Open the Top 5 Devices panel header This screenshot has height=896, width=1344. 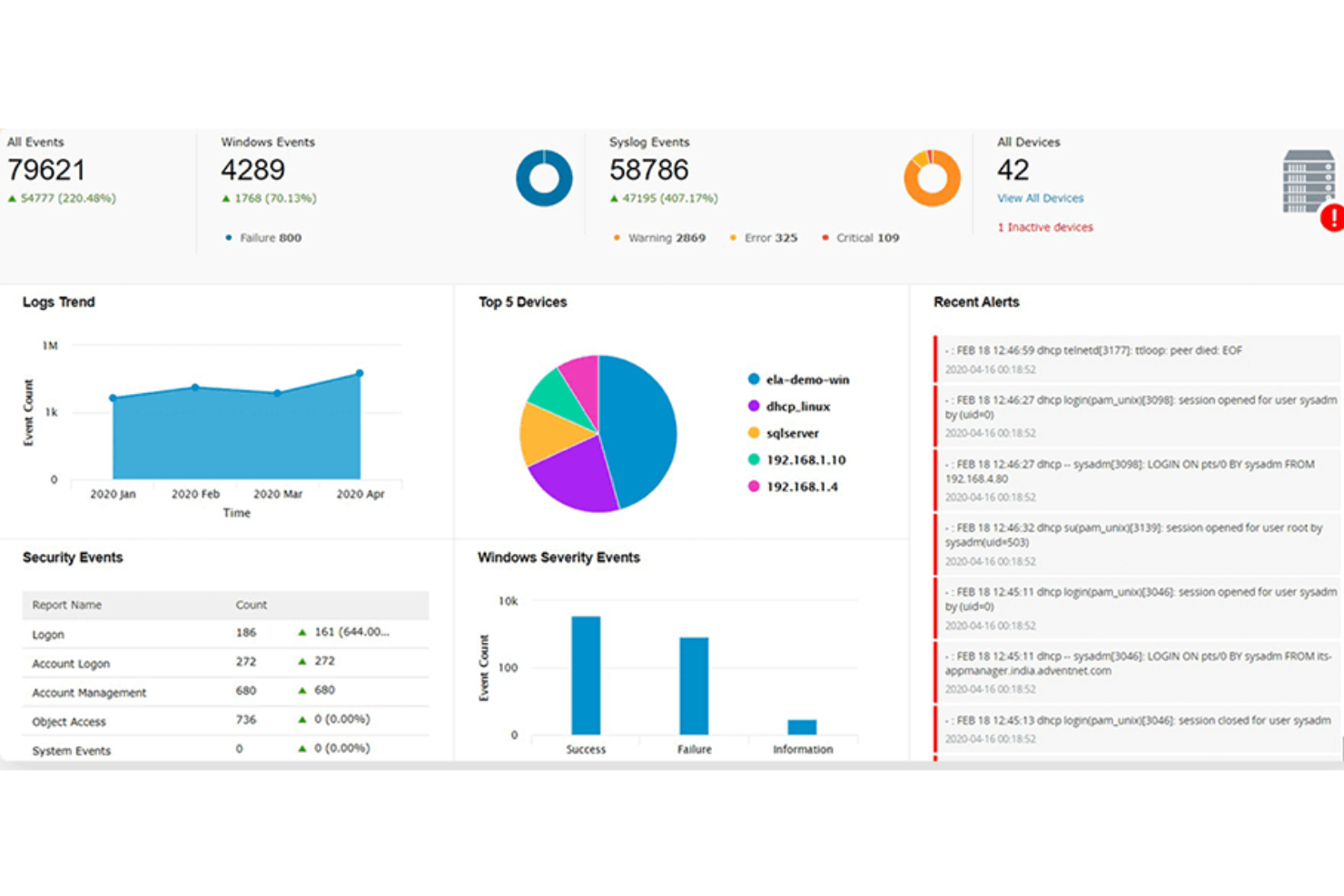[522, 301]
